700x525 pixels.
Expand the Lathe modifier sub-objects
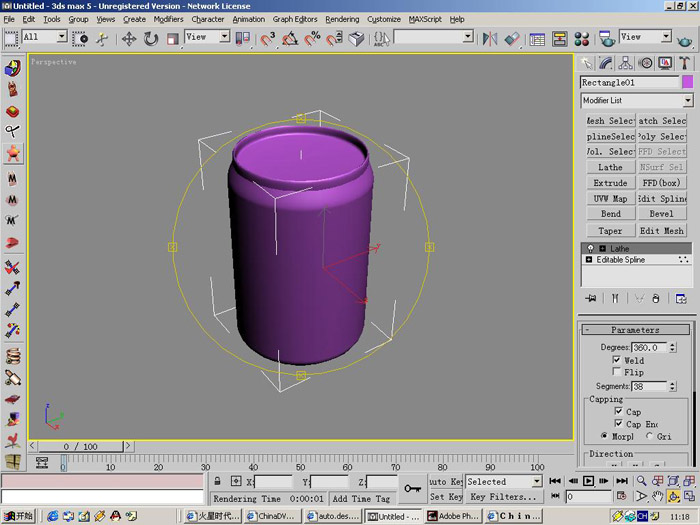click(602, 248)
